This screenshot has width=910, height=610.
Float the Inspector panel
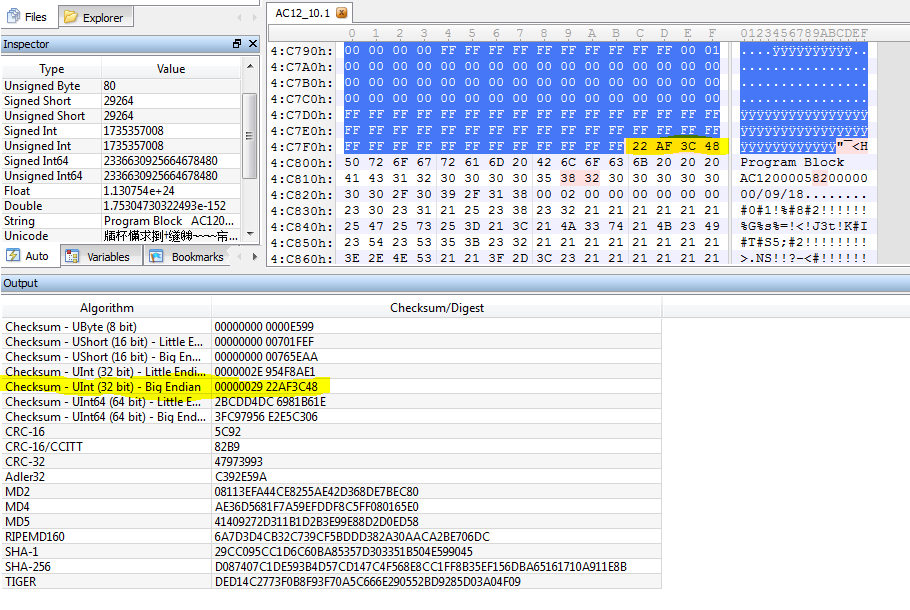click(237, 44)
